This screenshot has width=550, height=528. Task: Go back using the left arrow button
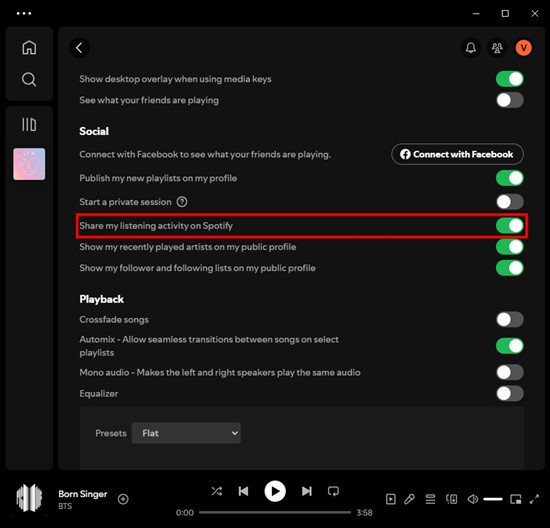(79, 48)
